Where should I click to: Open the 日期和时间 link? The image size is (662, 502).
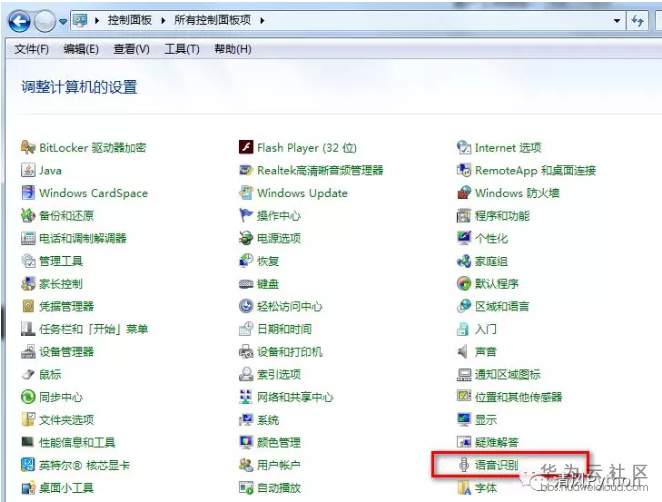pyautogui.click(x=284, y=329)
